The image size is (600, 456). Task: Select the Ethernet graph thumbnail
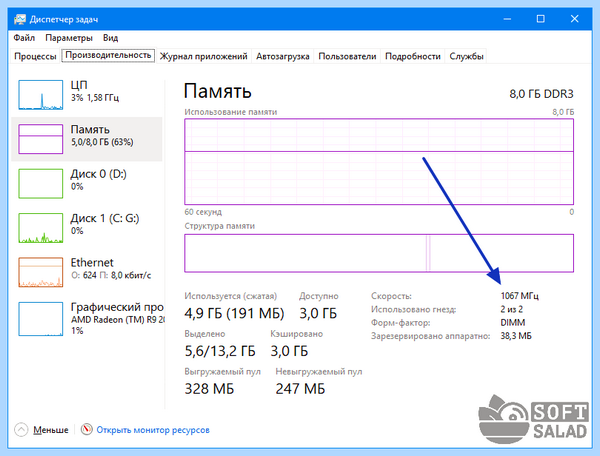pyautogui.click(x=41, y=272)
